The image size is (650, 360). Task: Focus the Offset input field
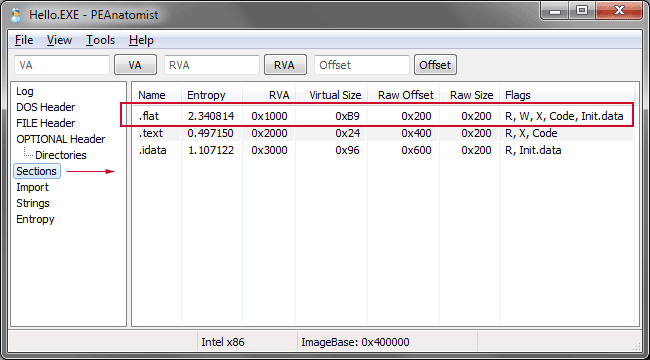point(362,65)
